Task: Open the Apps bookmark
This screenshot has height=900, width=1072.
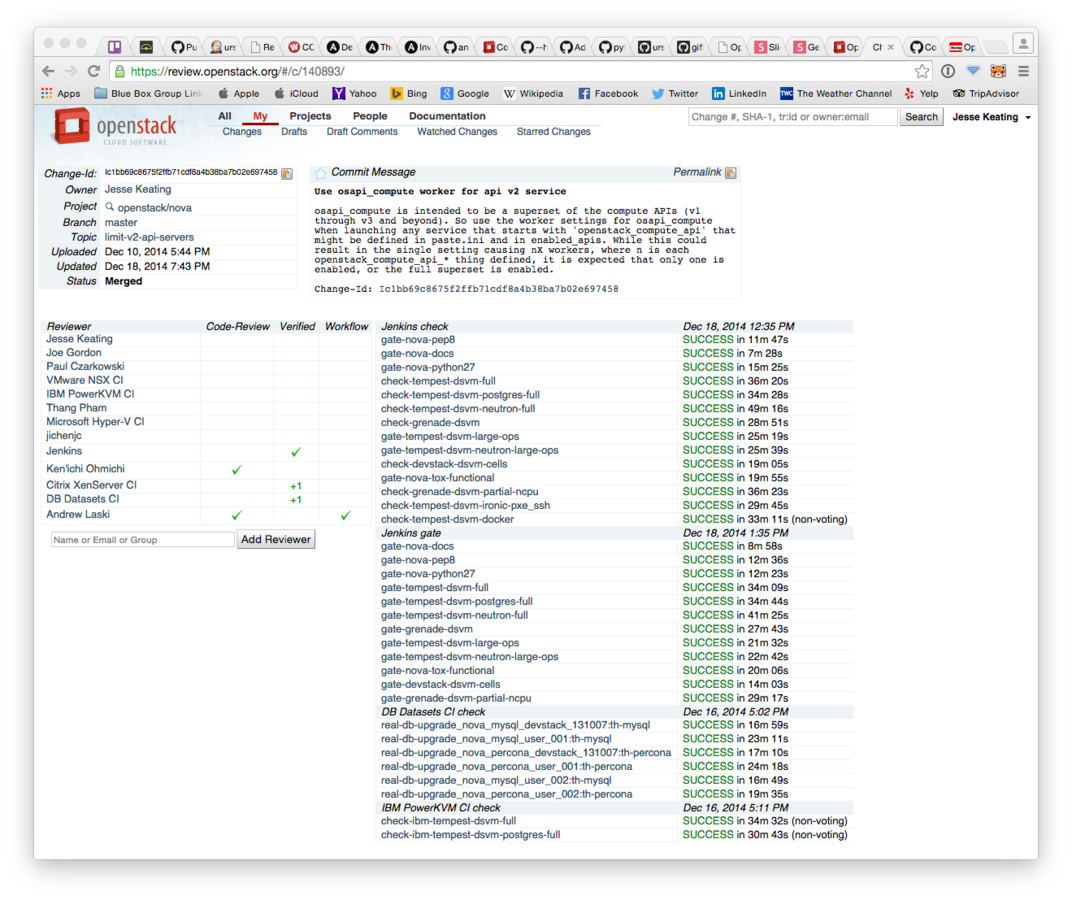Action: pyautogui.click(x=61, y=94)
